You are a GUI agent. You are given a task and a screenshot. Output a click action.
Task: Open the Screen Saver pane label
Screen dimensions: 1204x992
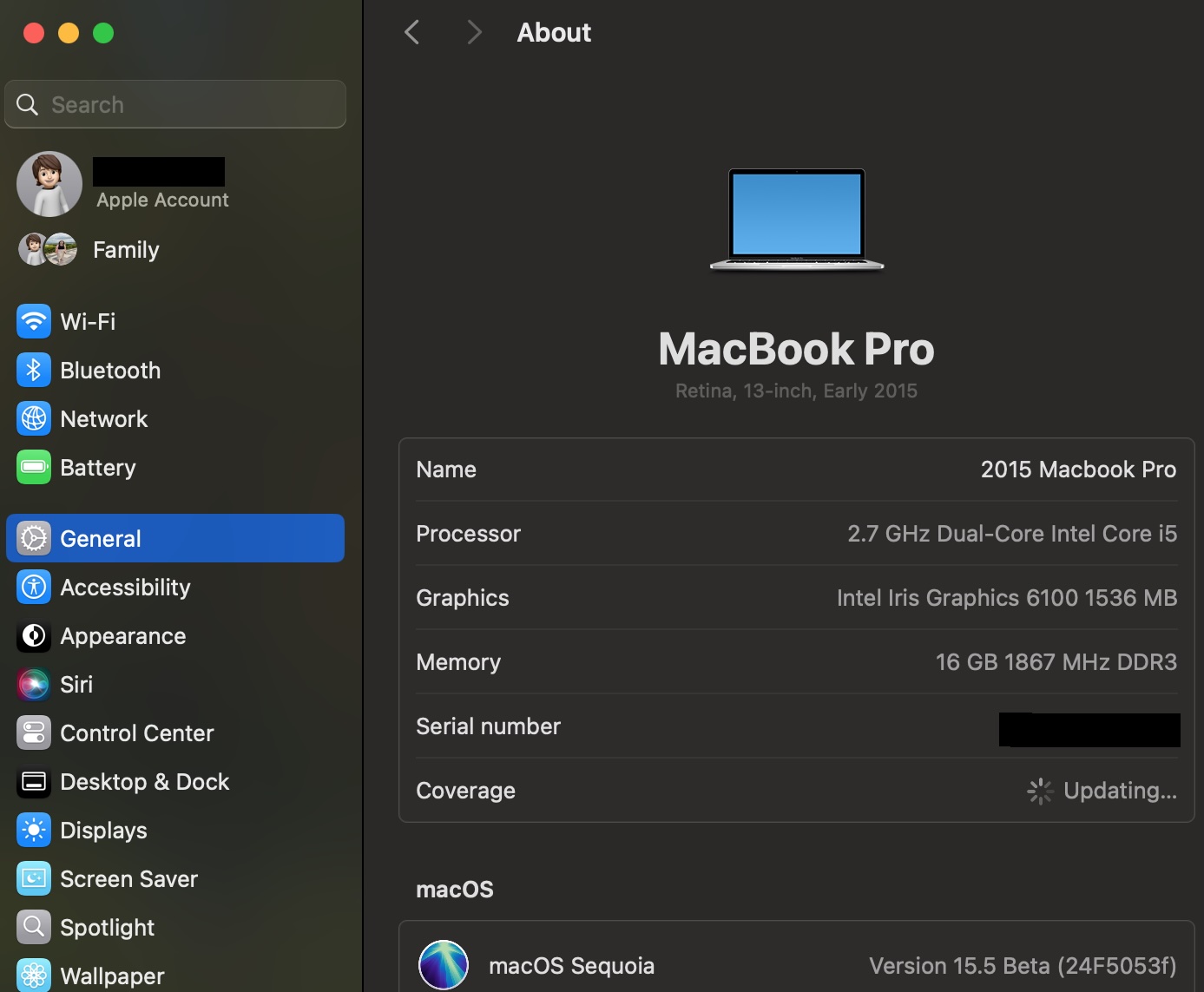click(x=129, y=878)
